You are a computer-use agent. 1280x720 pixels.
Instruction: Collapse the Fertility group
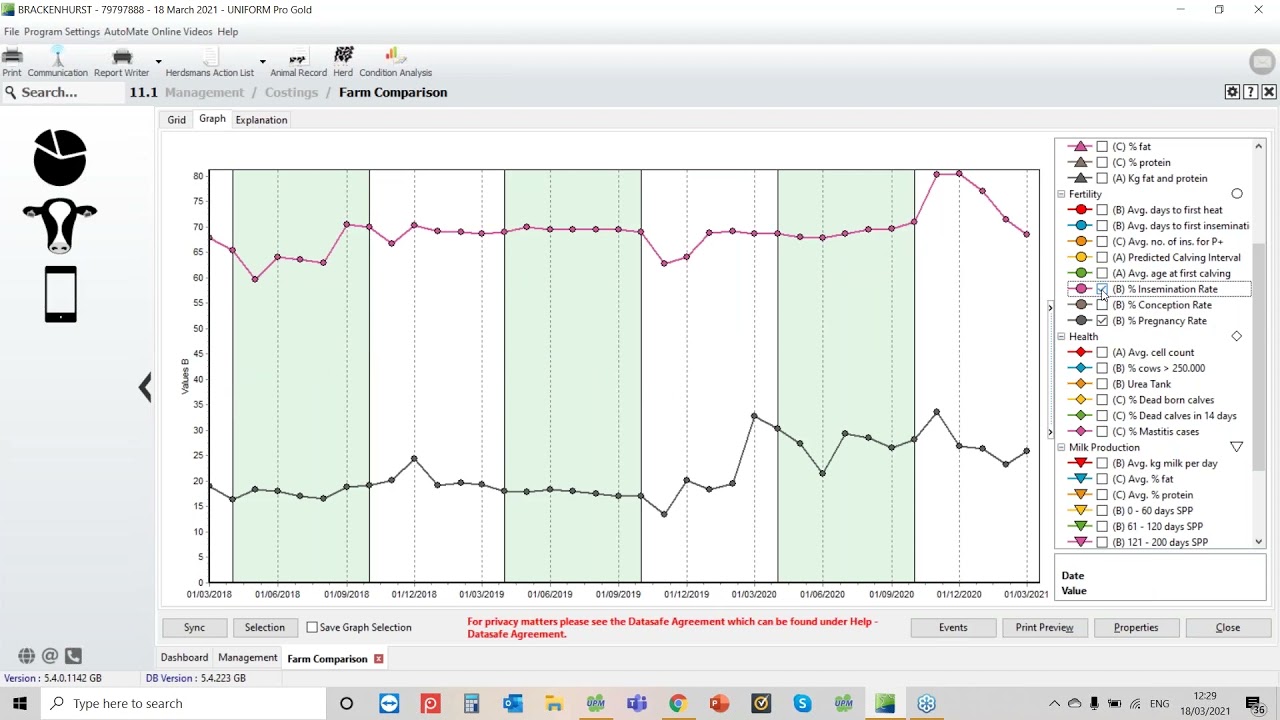pyautogui.click(x=1061, y=194)
